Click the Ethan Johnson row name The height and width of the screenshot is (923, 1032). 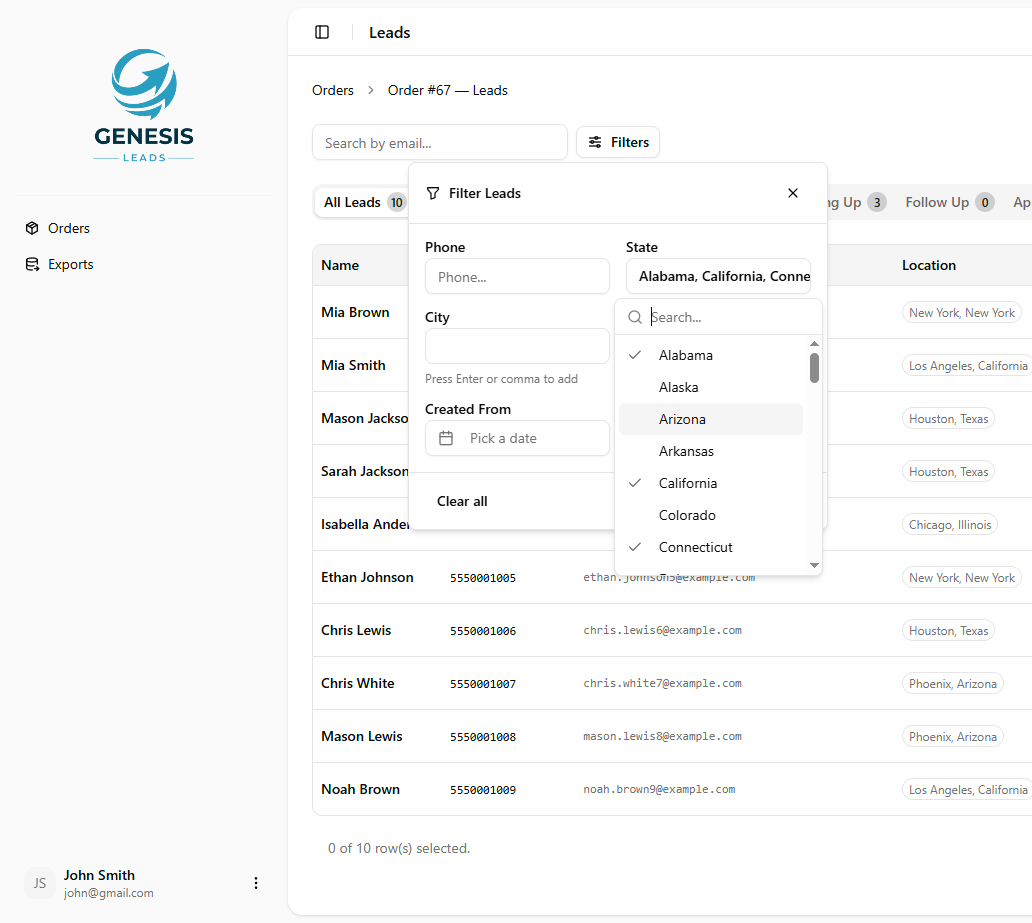[x=367, y=577]
